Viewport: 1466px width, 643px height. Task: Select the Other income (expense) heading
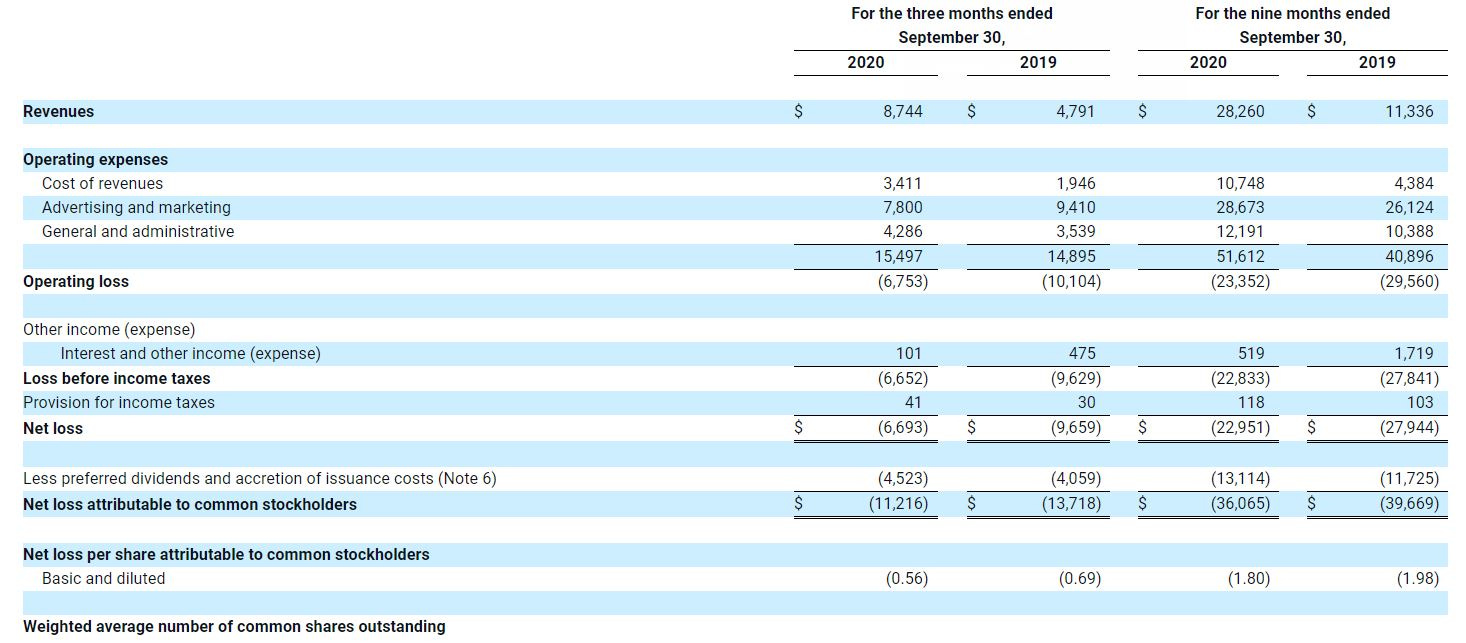pos(109,330)
